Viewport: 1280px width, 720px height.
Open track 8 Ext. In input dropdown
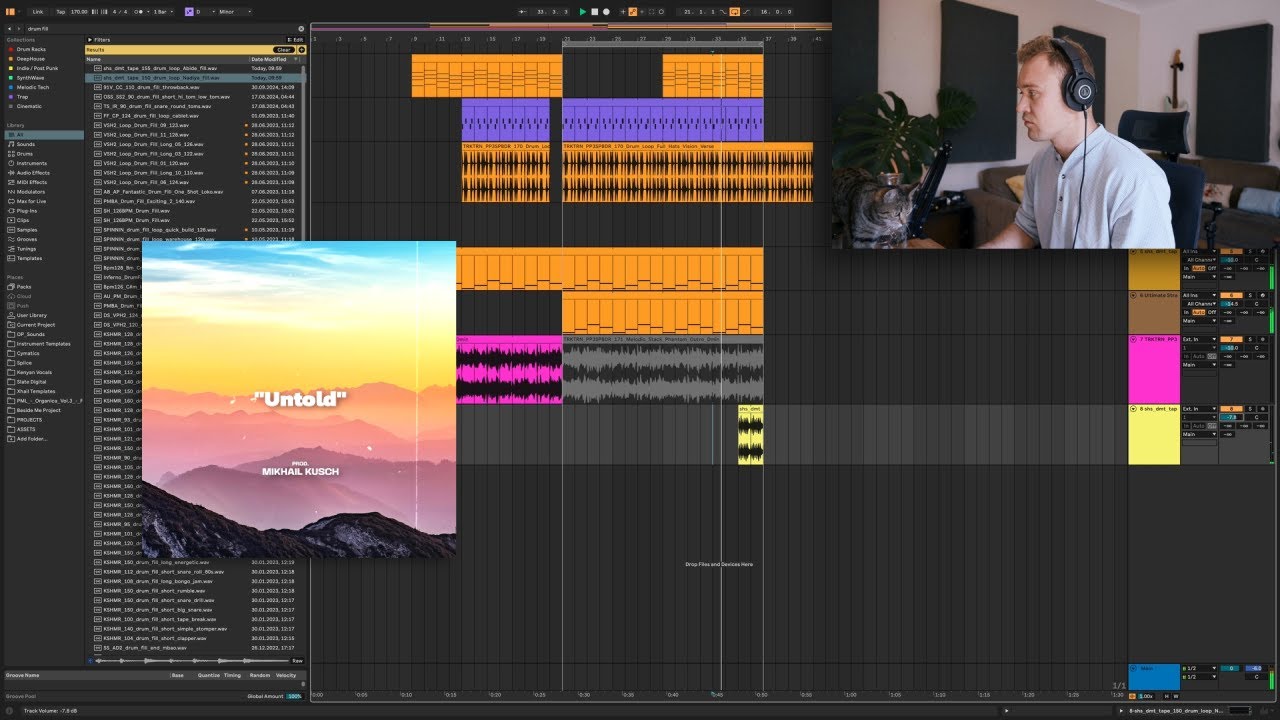click(1199, 409)
